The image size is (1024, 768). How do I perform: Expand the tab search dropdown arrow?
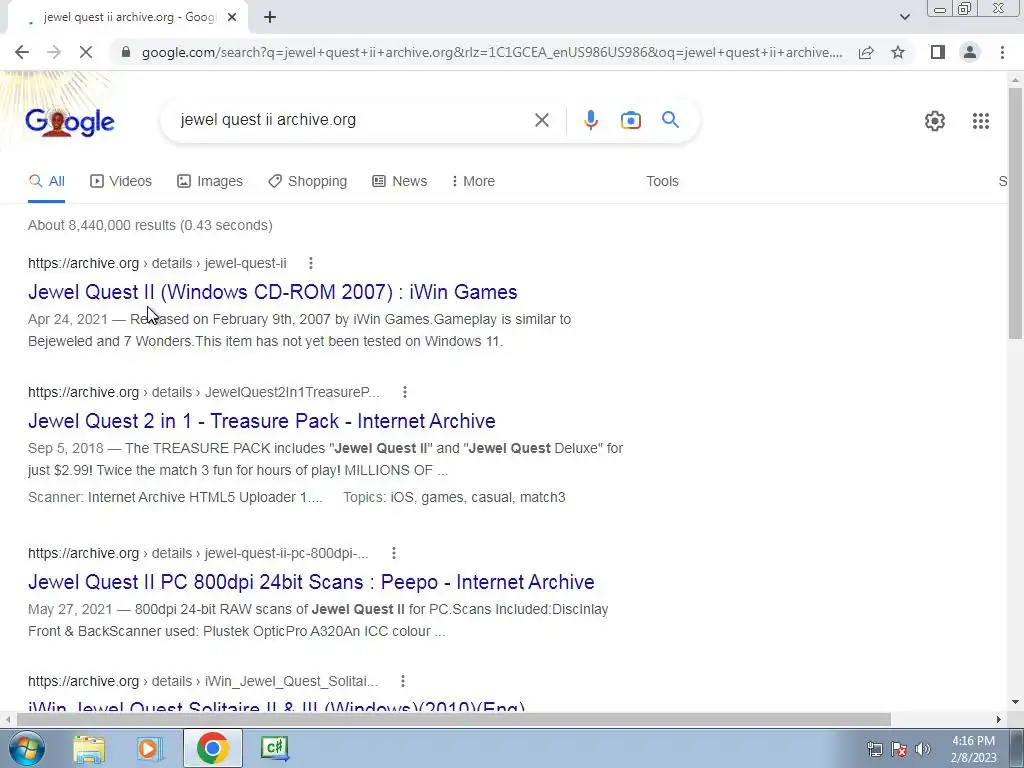pos(904,17)
